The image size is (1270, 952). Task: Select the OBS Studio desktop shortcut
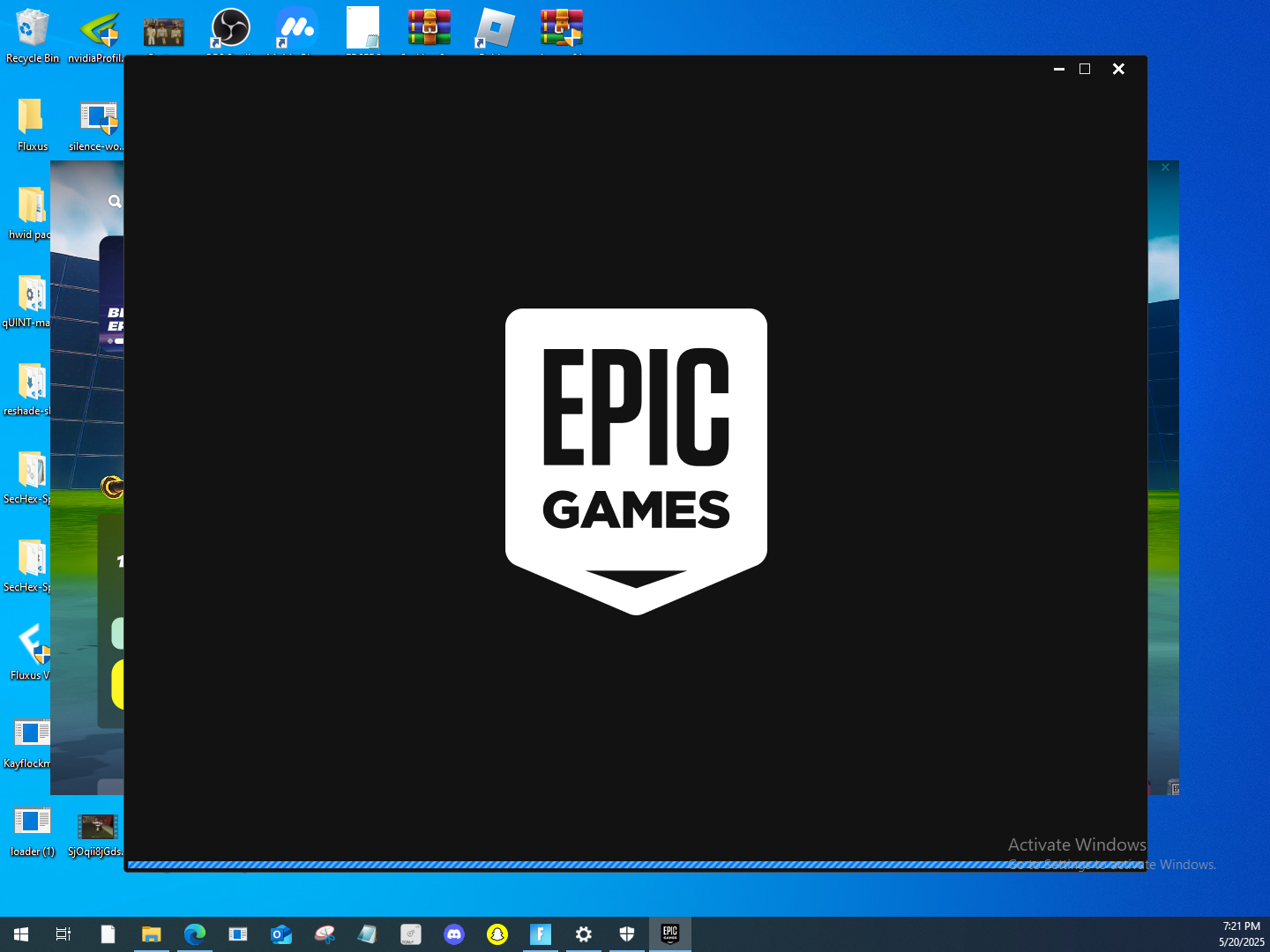[230, 29]
